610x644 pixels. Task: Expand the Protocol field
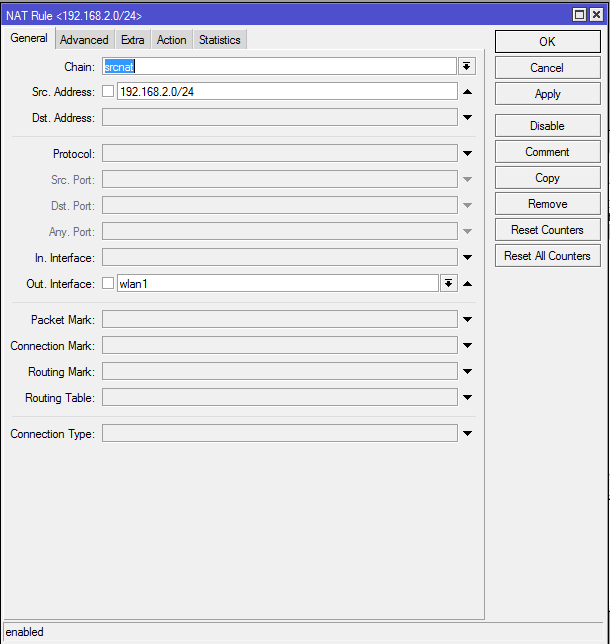(467, 153)
